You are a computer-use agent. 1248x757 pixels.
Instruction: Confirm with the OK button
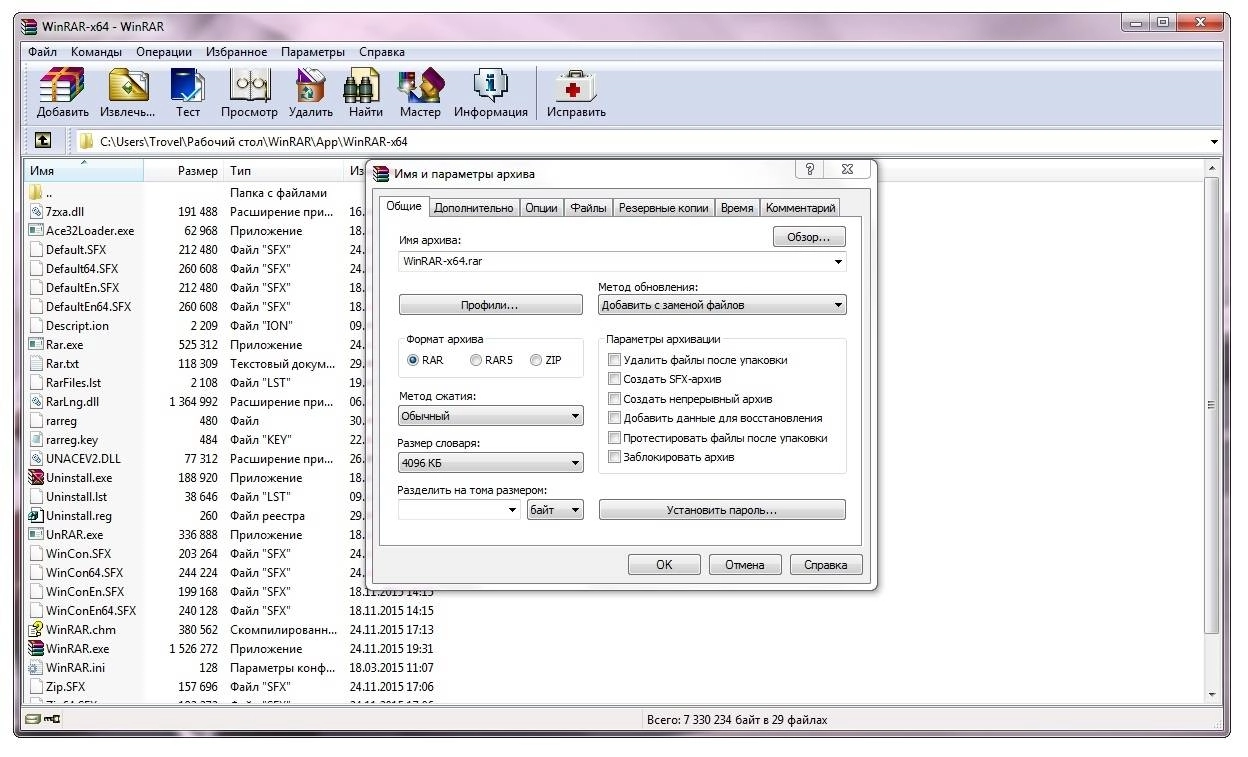point(664,565)
